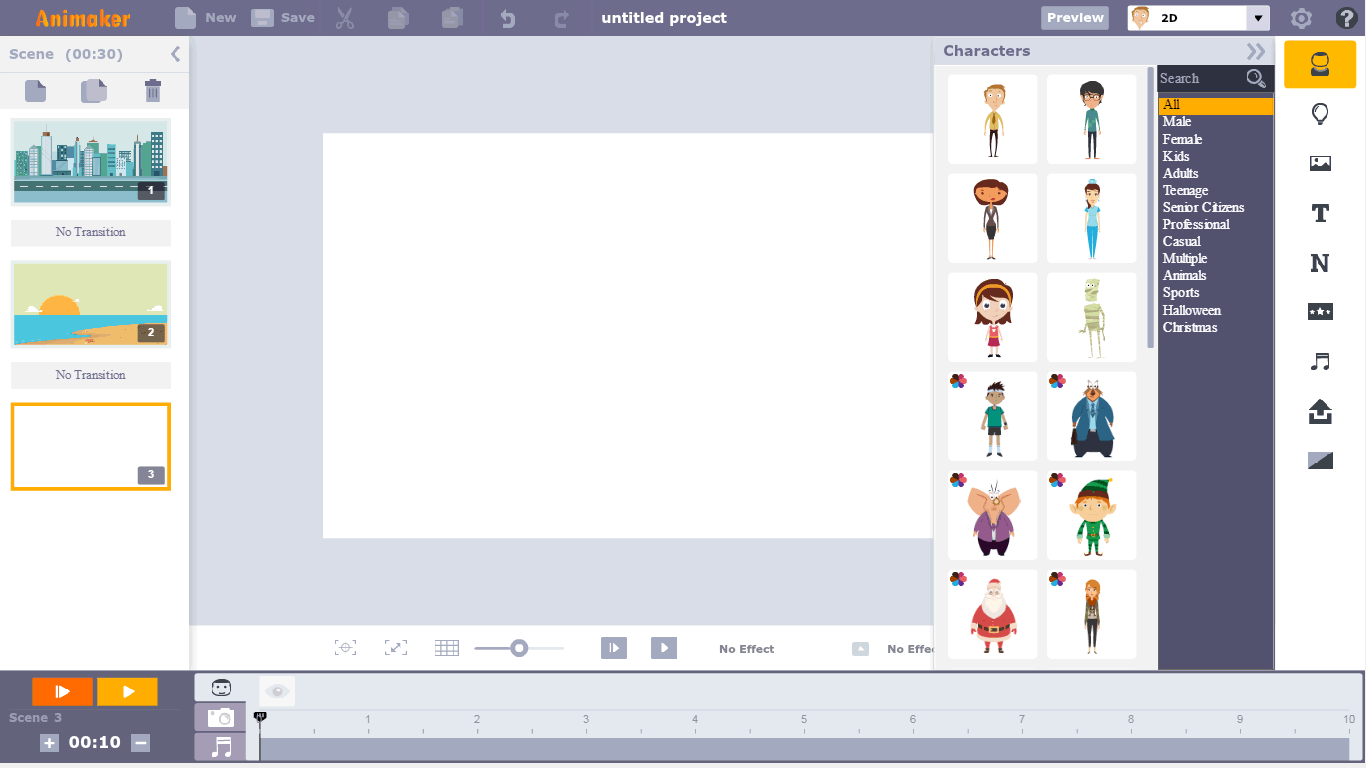
Task: Open the Music panel icon
Action: pos(1320,363)
